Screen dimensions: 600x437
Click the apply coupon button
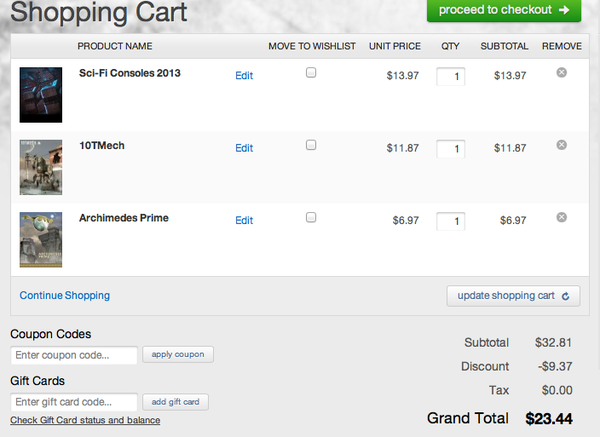pyautogui.click(x=178, y=354)
